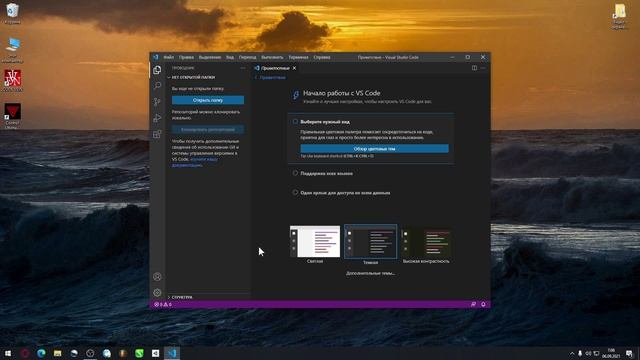This screenshot has width=640, height=360.
Task: Click the Начало работы с VS Code heading
Action: pos(342,93)
